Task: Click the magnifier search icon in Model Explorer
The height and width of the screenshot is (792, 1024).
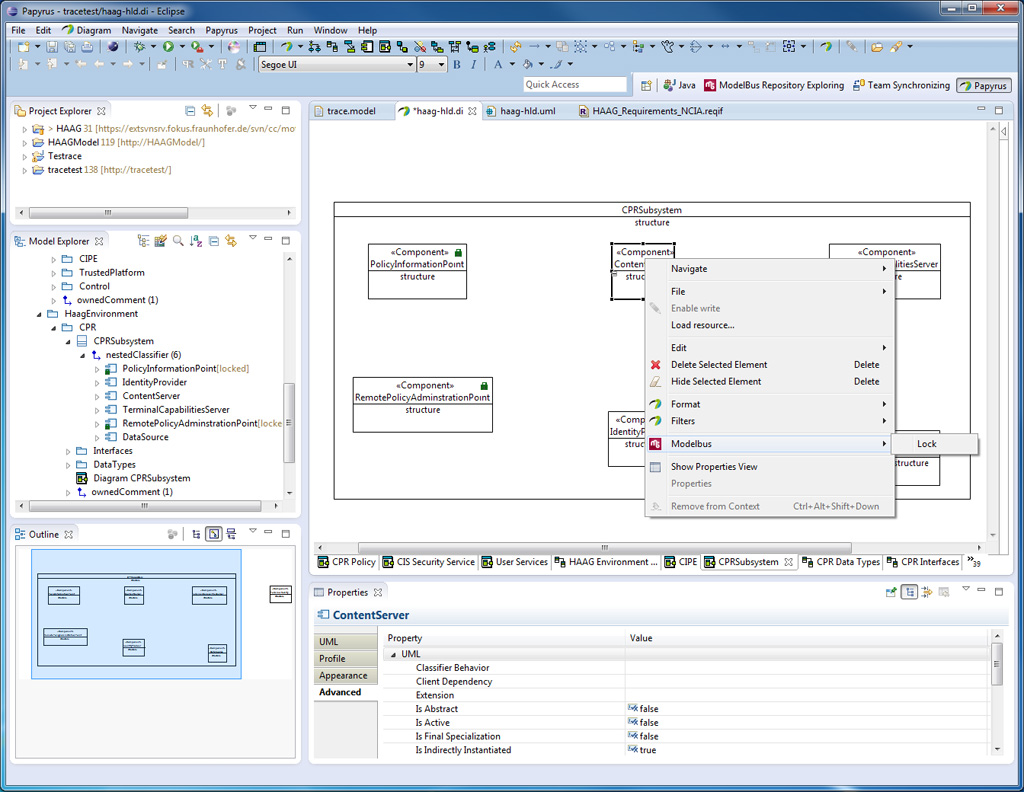Action: (178, 241)
